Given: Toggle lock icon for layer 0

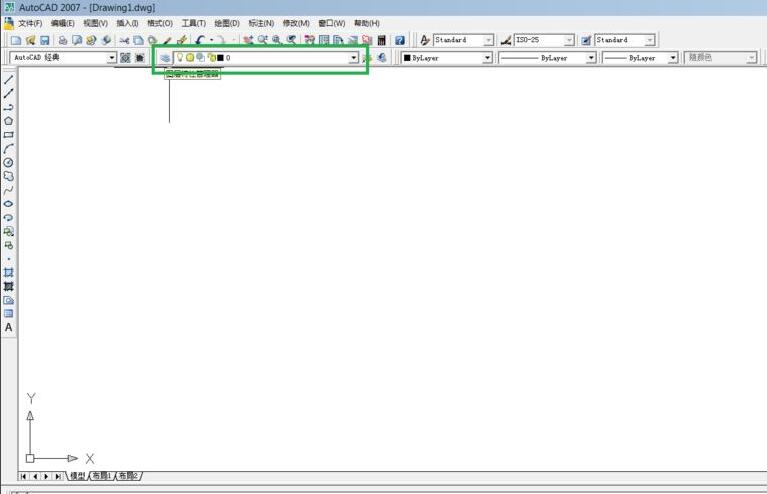Looking at the screenshot, I should [x=211, y=58].
